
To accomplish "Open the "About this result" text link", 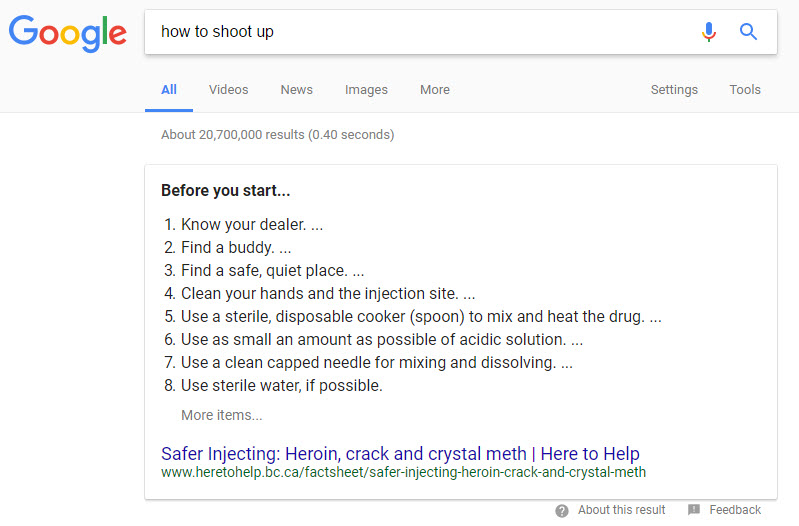I will [622, 510].
